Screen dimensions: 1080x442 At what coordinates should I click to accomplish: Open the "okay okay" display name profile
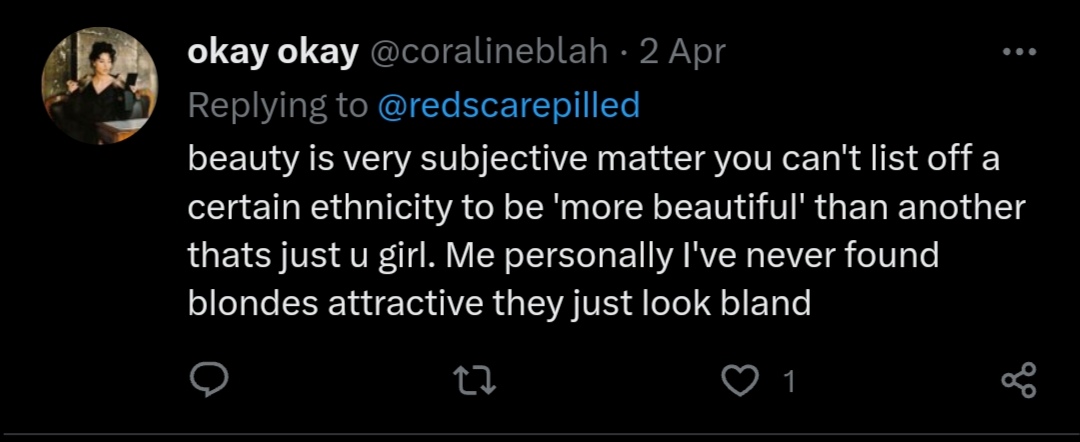point(272,53)
